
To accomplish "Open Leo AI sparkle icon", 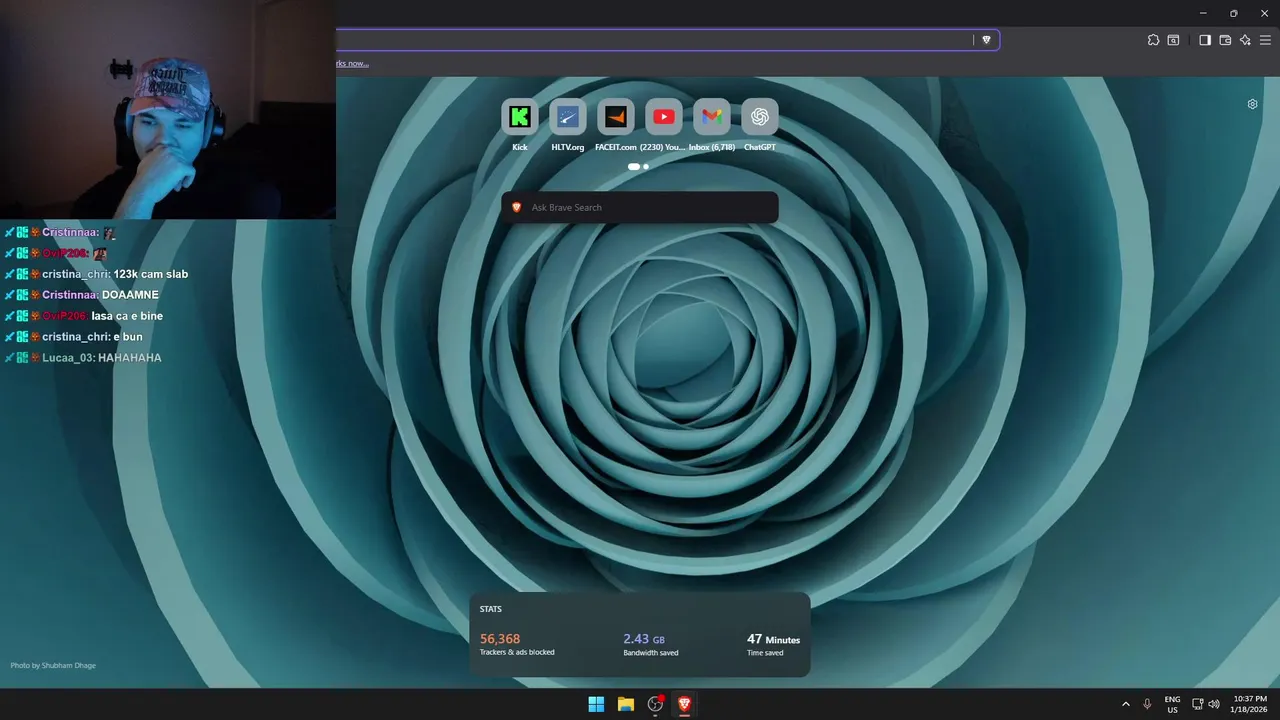I will 1245,40.
